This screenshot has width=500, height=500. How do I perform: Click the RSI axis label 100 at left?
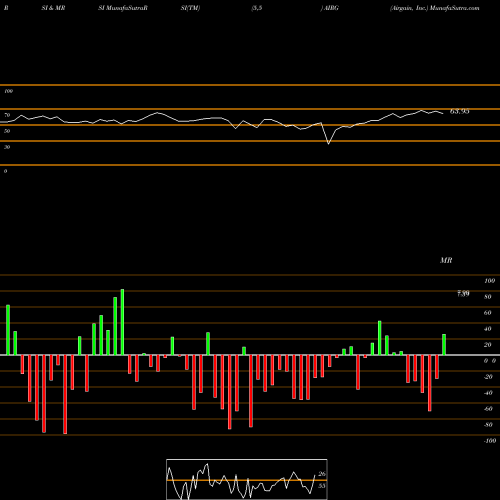pyautogui.click(x=8, y=91)
